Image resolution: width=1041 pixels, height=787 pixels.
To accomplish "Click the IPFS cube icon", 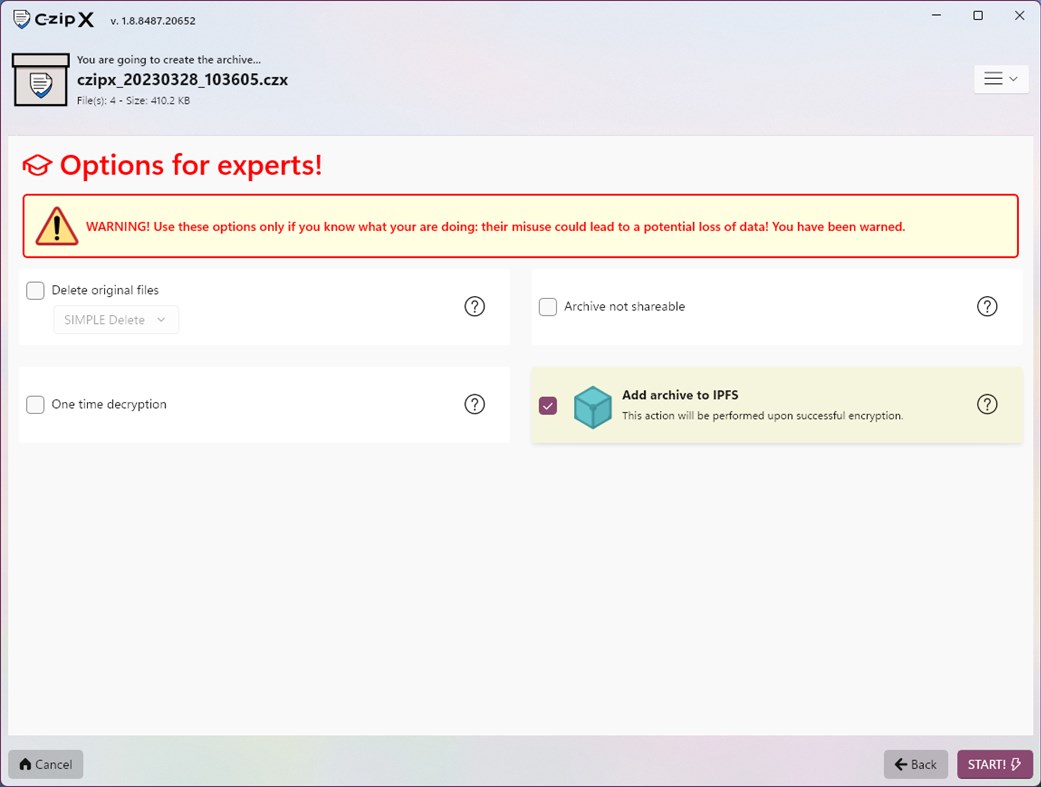I will tap(592, 404).
